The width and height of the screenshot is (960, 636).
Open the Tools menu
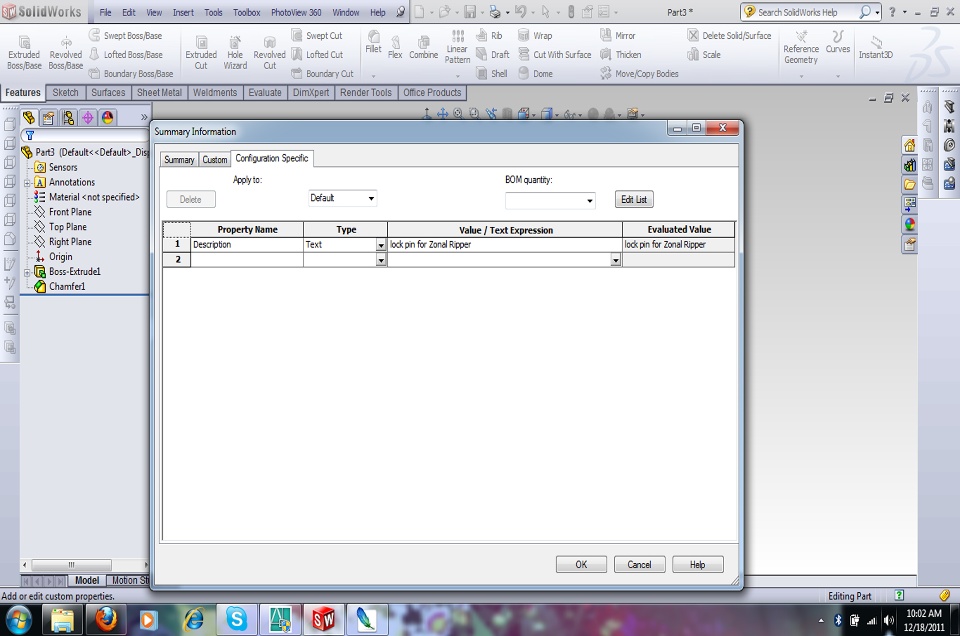click(x=213, y=12)
